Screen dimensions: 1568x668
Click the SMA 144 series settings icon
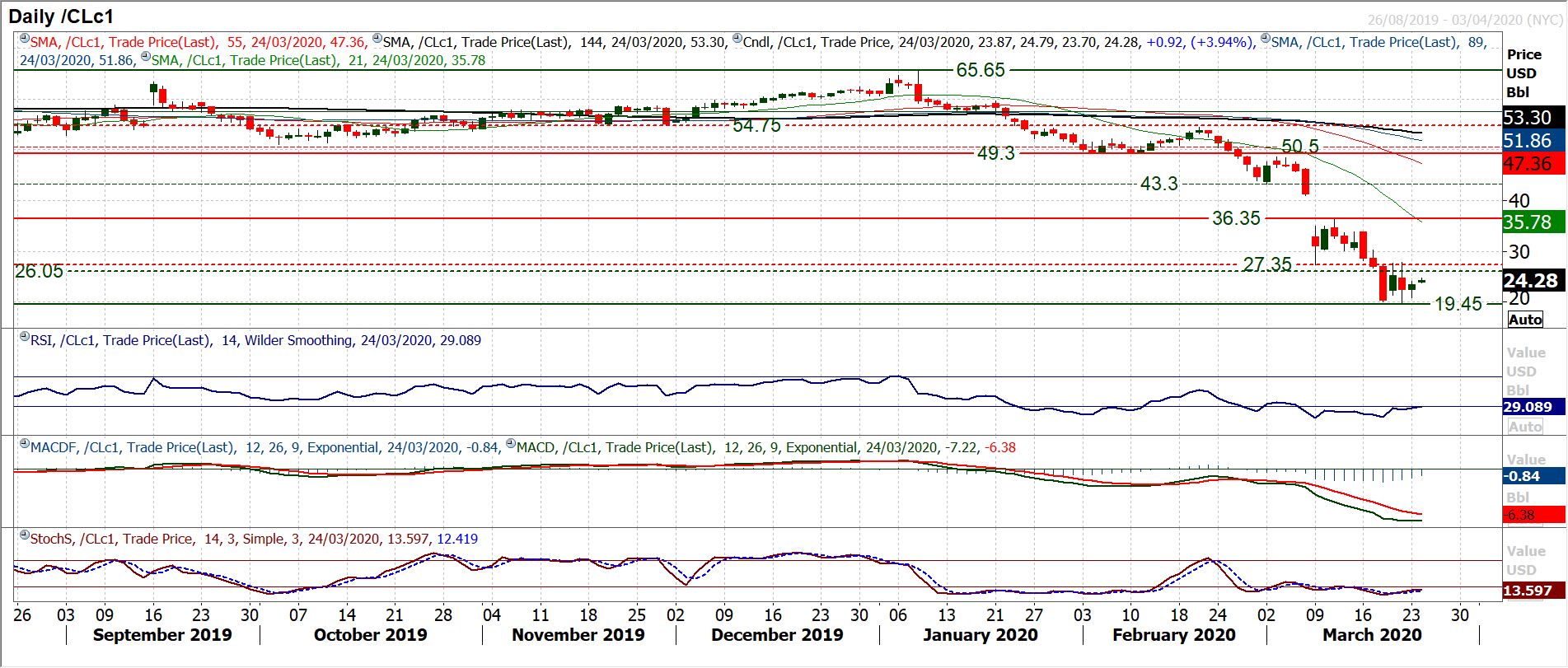[377, 39]
